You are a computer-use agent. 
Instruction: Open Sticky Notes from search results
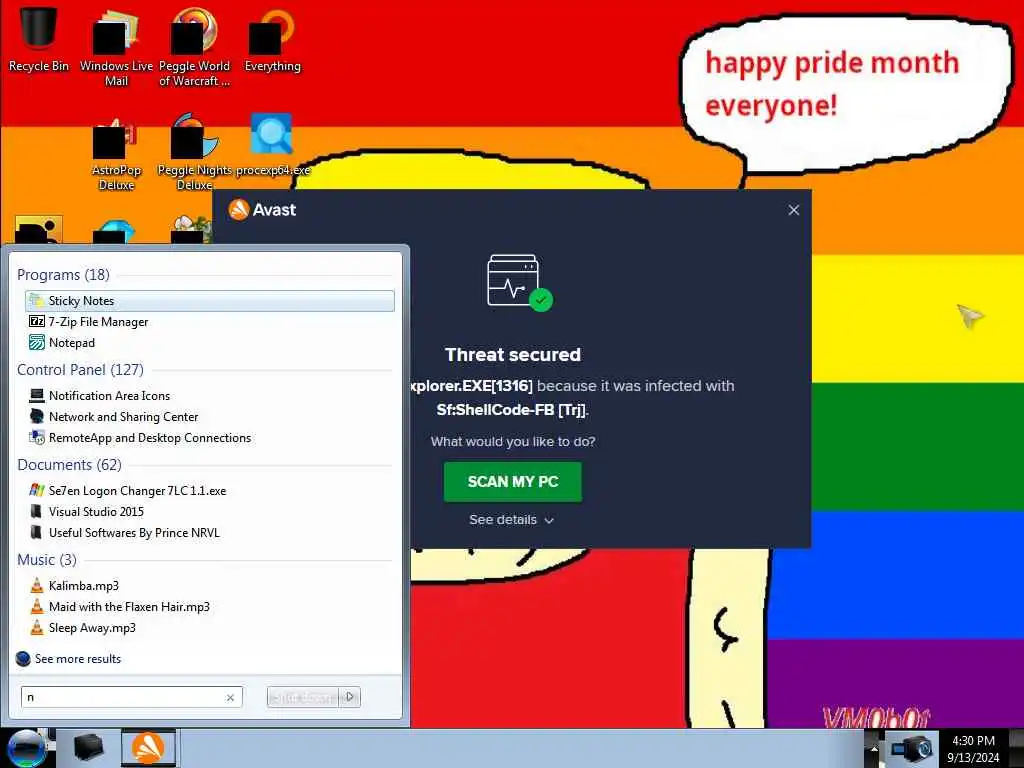(210, 301)
